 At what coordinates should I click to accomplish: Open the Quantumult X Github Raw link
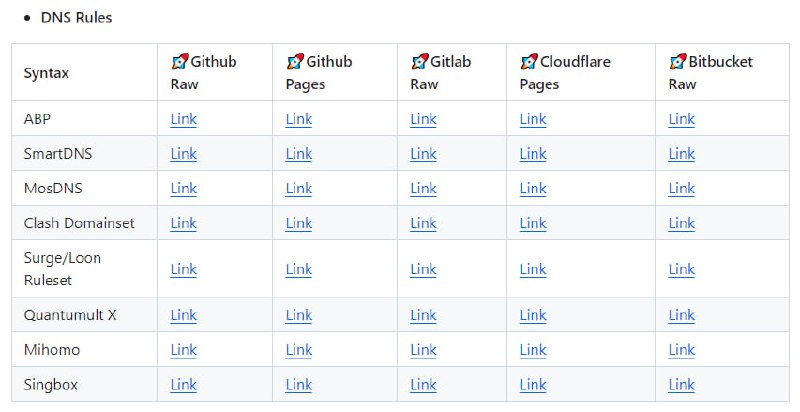[184, 315]
